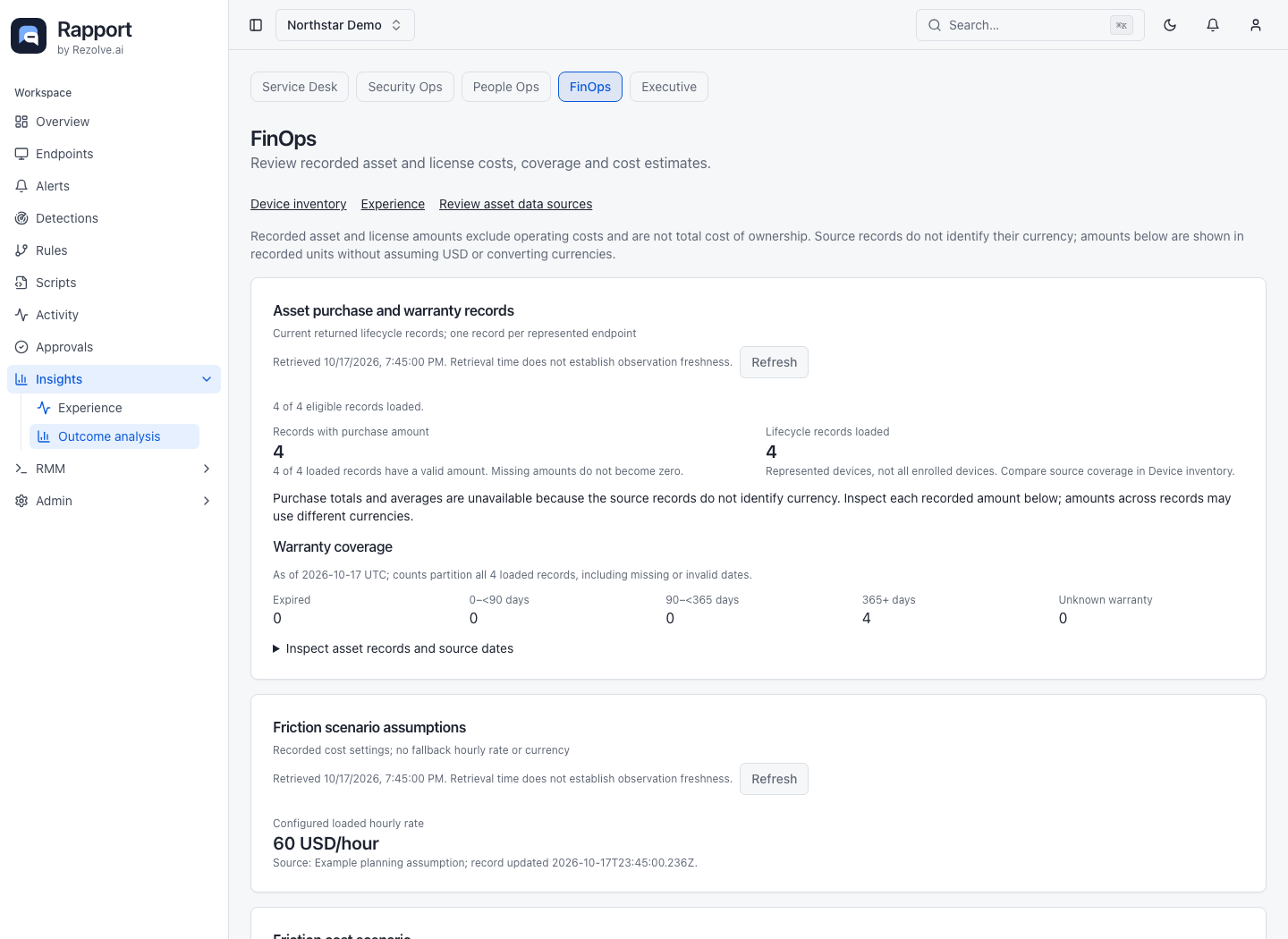
Task: Select the FinOps tab
Action: point(590,87)
